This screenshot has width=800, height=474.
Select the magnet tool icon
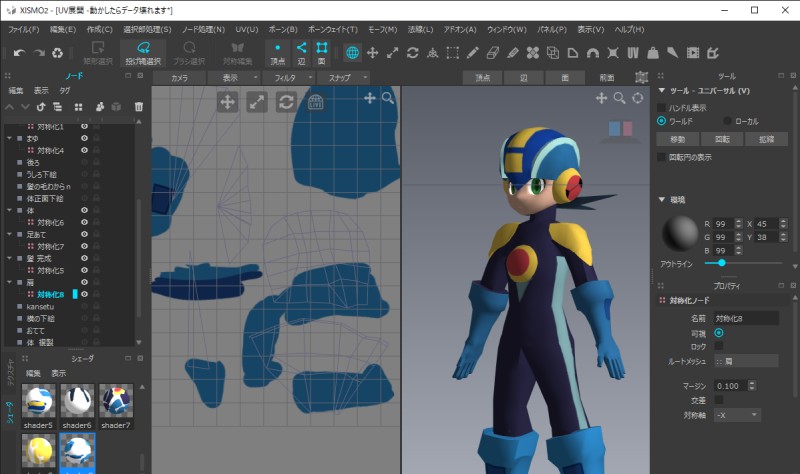(x=592, y=52)
